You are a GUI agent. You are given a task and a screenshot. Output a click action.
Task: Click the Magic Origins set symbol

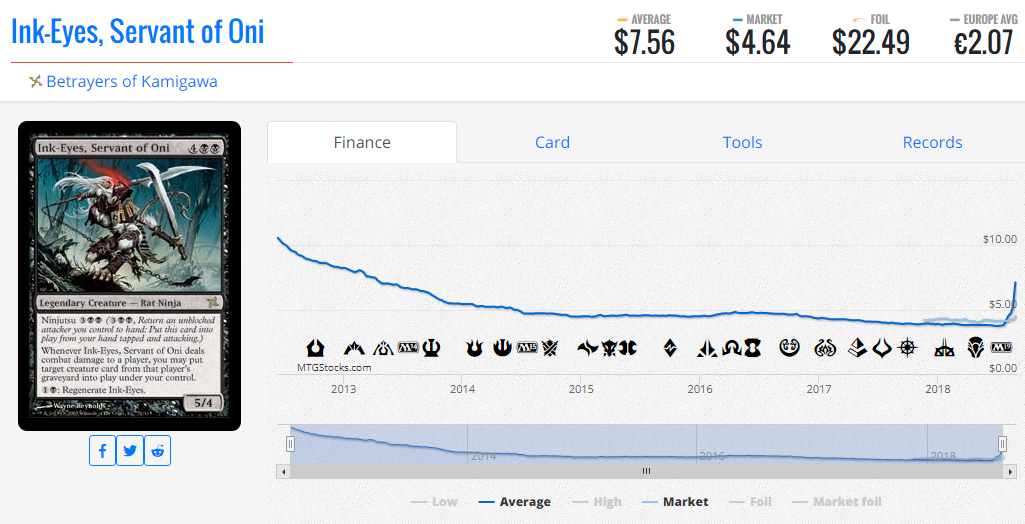[x=629, y=348]
